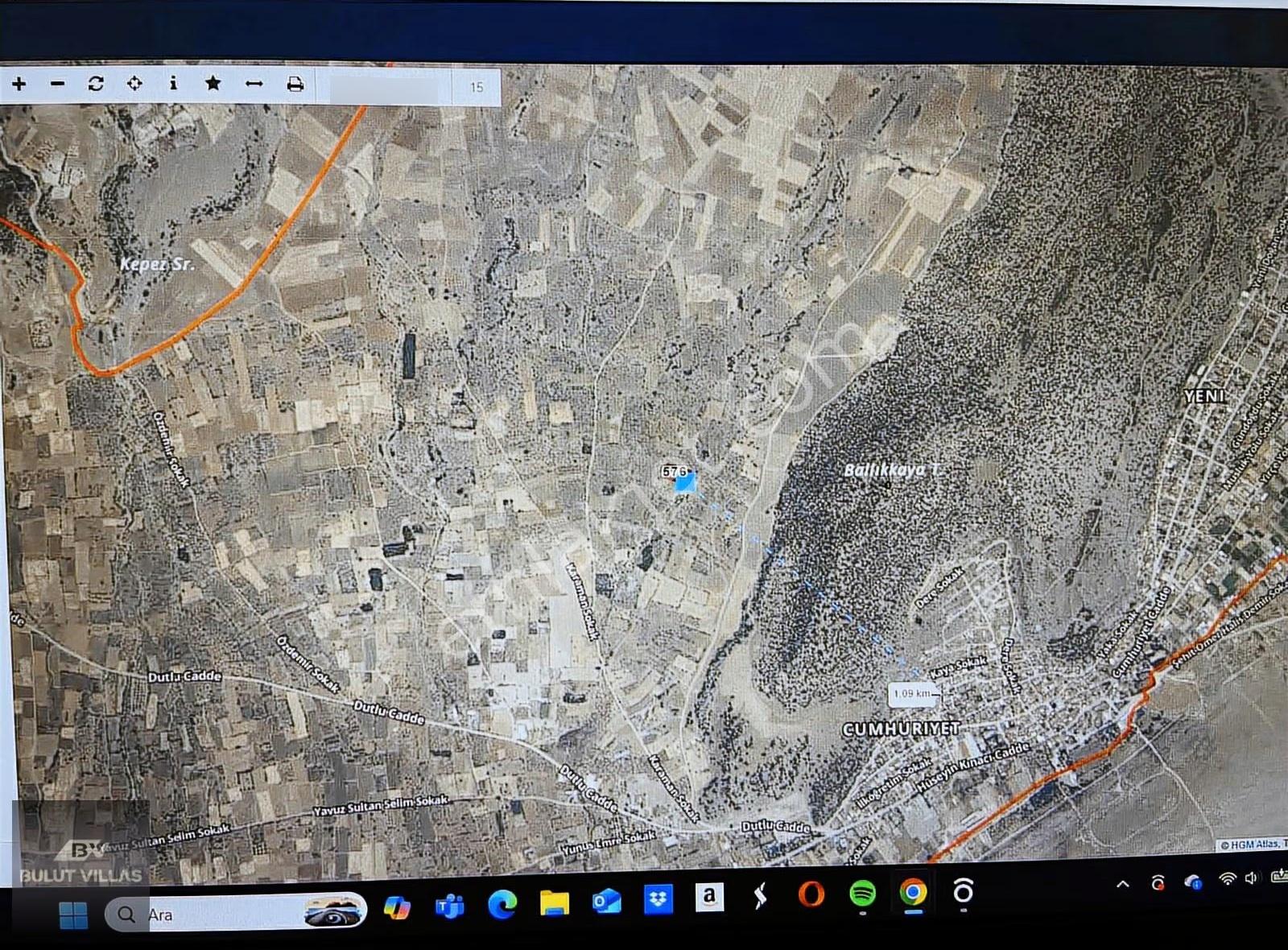Launch Microsoft Edge from taskbar
1288x950 pixels.
point(502,906)
